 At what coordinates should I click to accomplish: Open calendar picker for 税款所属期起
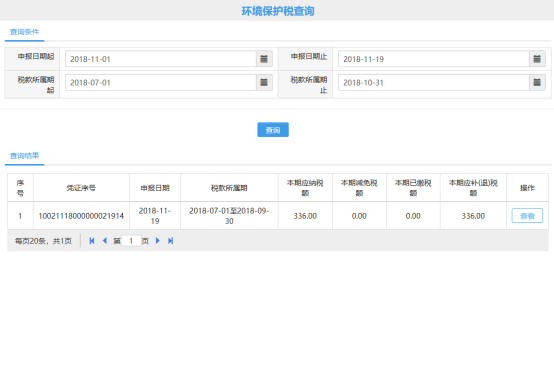264,83
